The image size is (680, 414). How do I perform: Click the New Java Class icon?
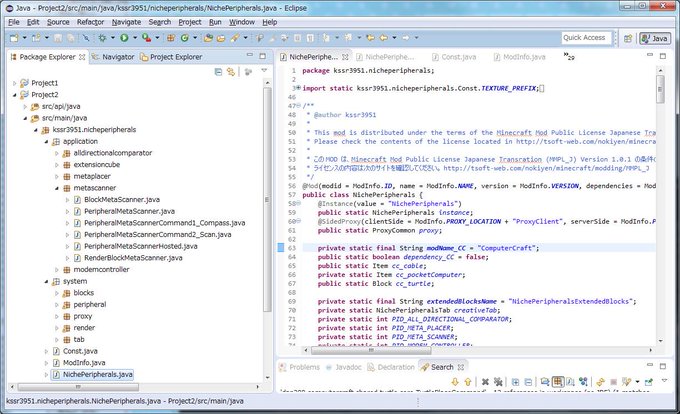pyautogui.click(x=185, y=38)
